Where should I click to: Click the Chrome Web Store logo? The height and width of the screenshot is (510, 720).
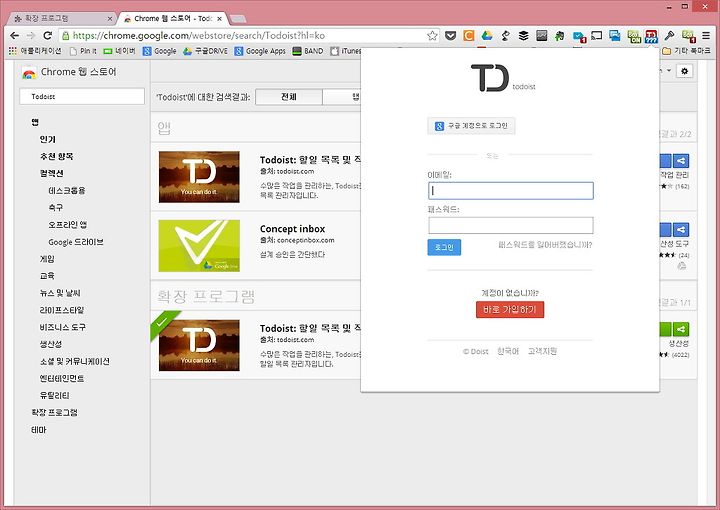28,72
